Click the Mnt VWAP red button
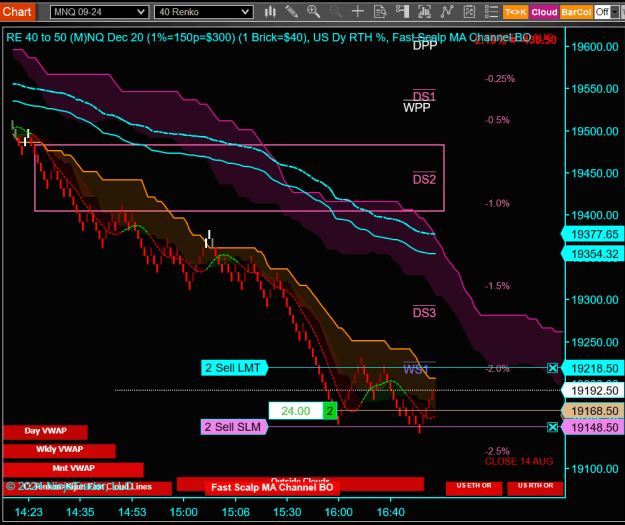Screen dimensions: 625x525 [x=73, y=469]
